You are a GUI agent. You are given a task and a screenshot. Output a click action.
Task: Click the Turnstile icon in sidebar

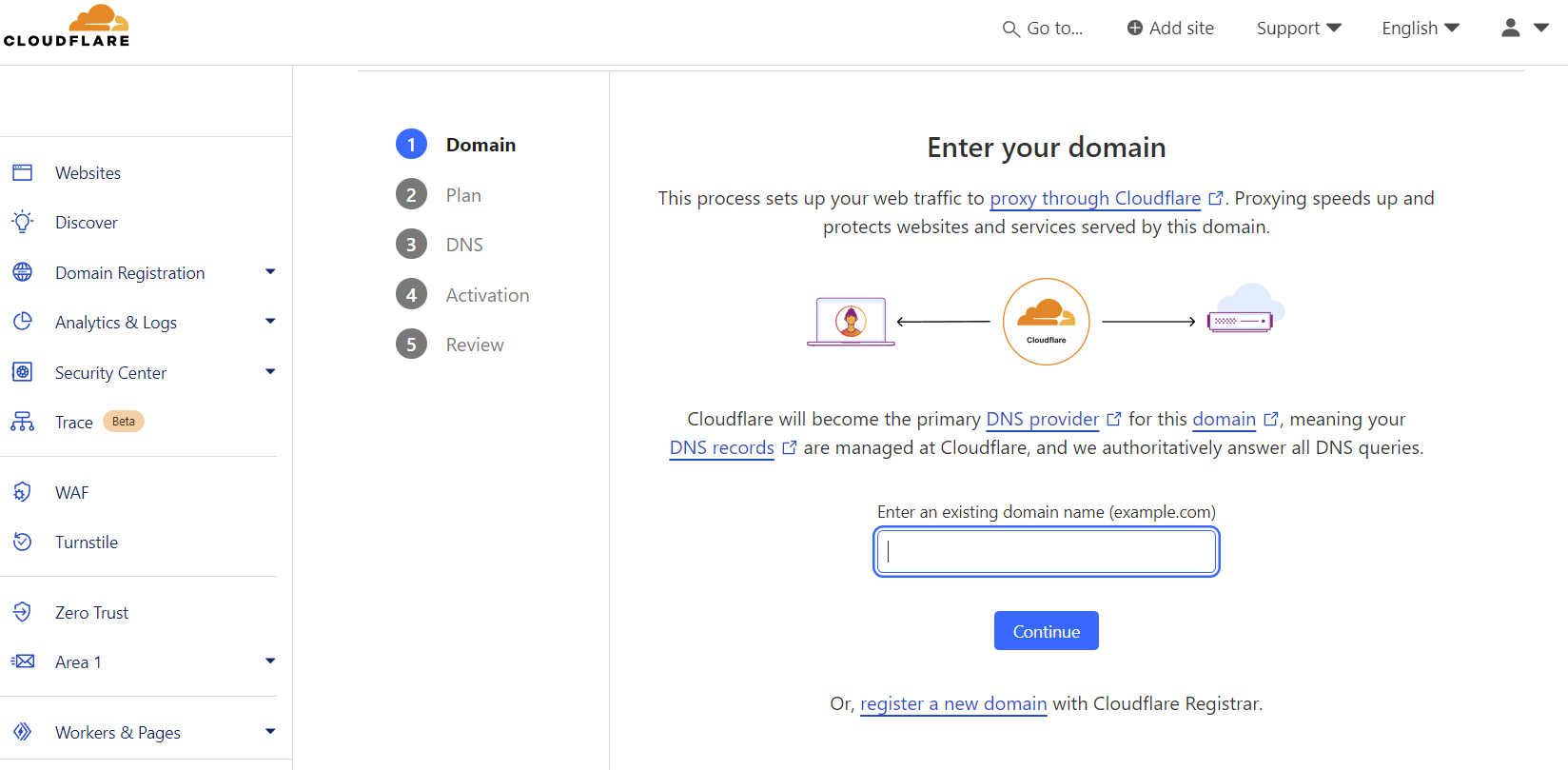22,542
